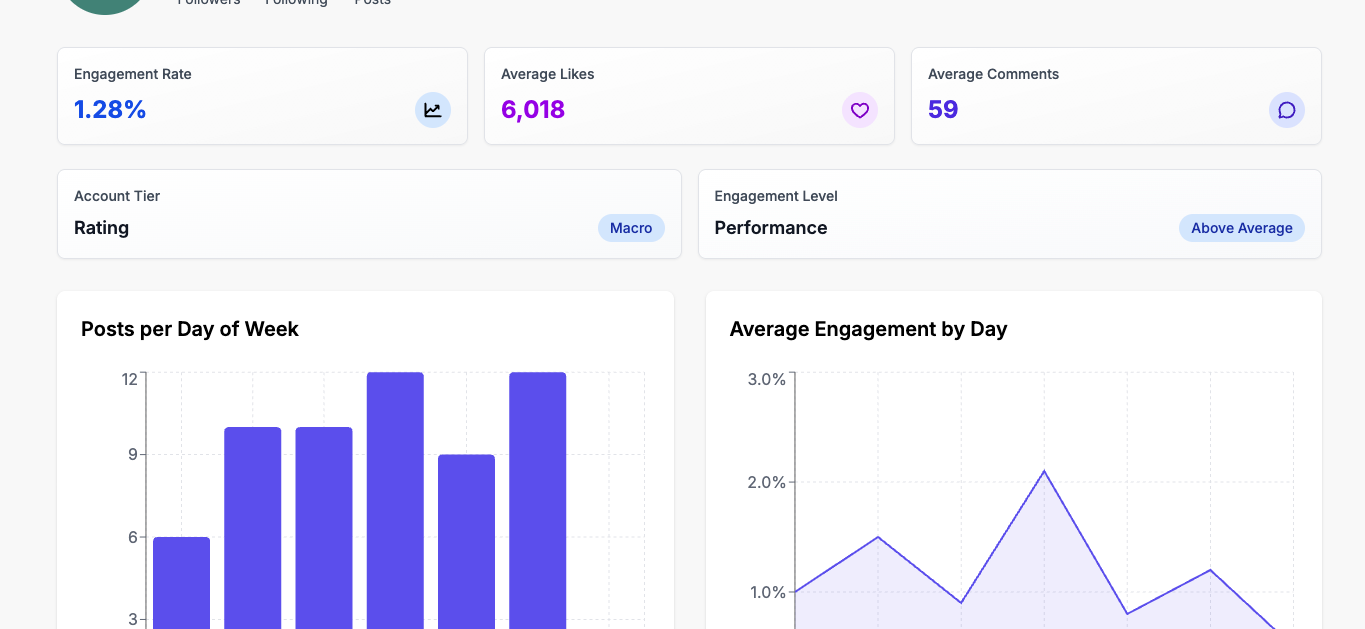The image size is (1365, 629).
Task: Click the shortest bar showing 6 posts
Action: [x=181, y=582]
